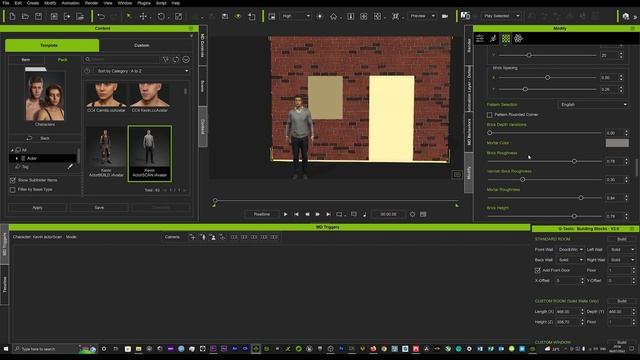
Task: Click the Open Project folder icon
Action: coord(25,16)
